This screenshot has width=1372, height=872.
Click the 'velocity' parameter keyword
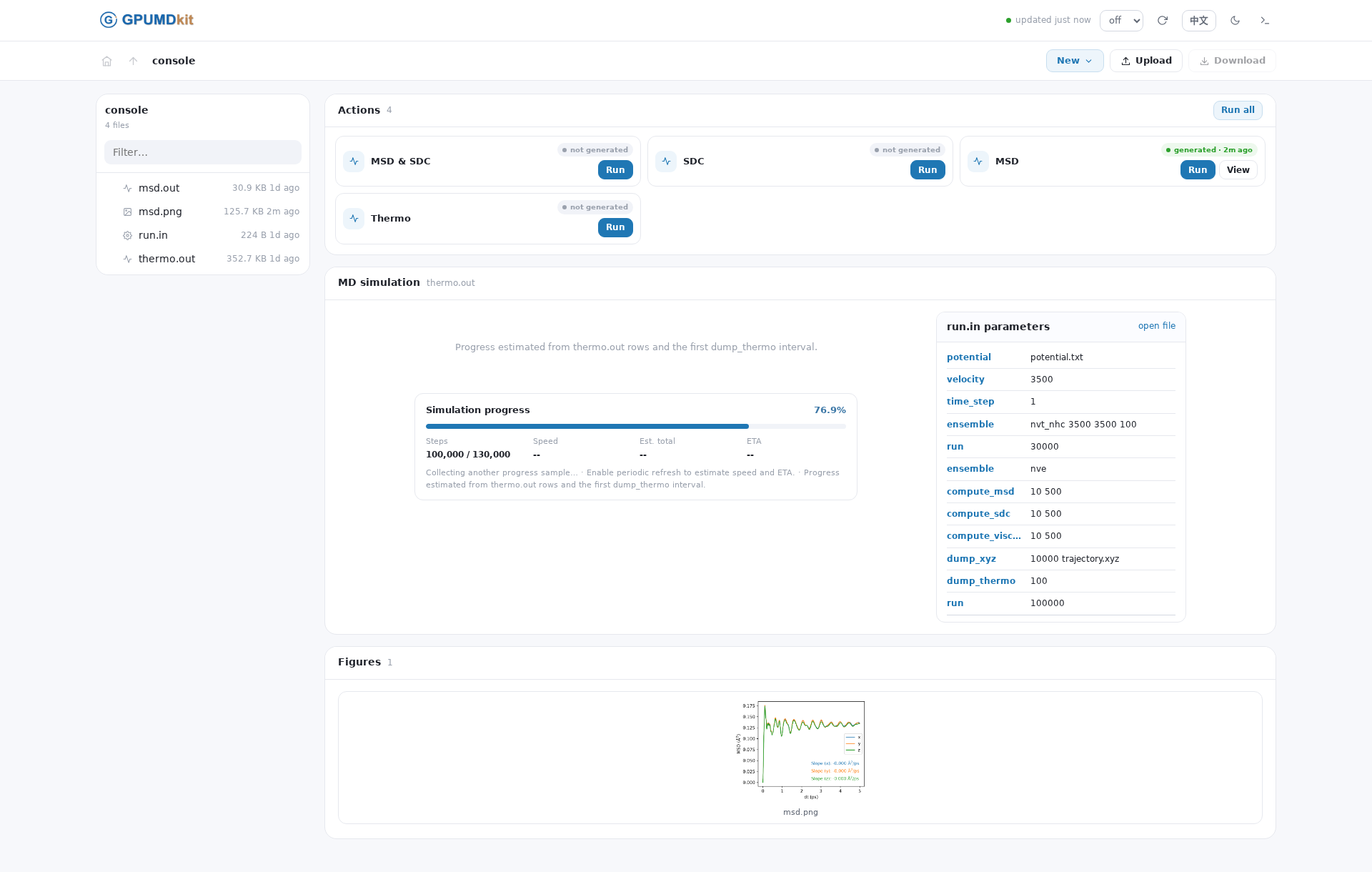[965, 380]
